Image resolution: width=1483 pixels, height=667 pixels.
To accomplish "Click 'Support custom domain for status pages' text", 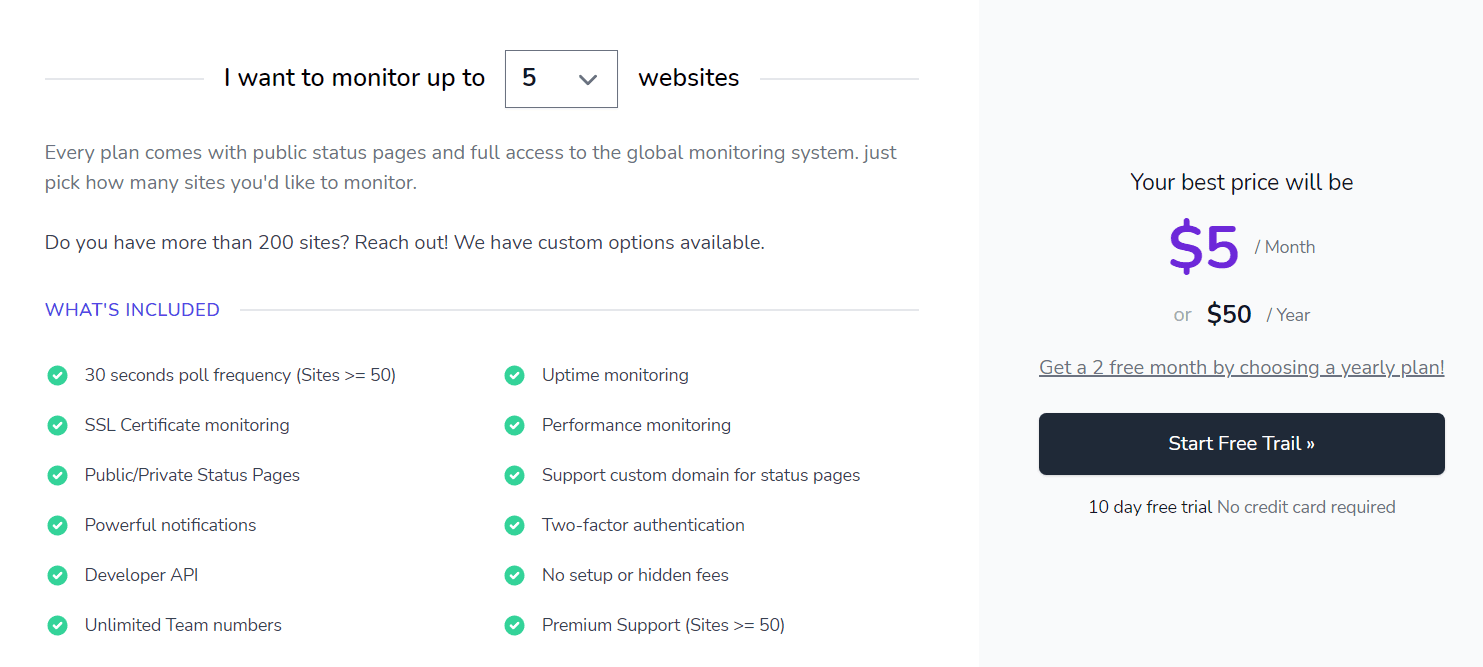I will coord(701,475).
